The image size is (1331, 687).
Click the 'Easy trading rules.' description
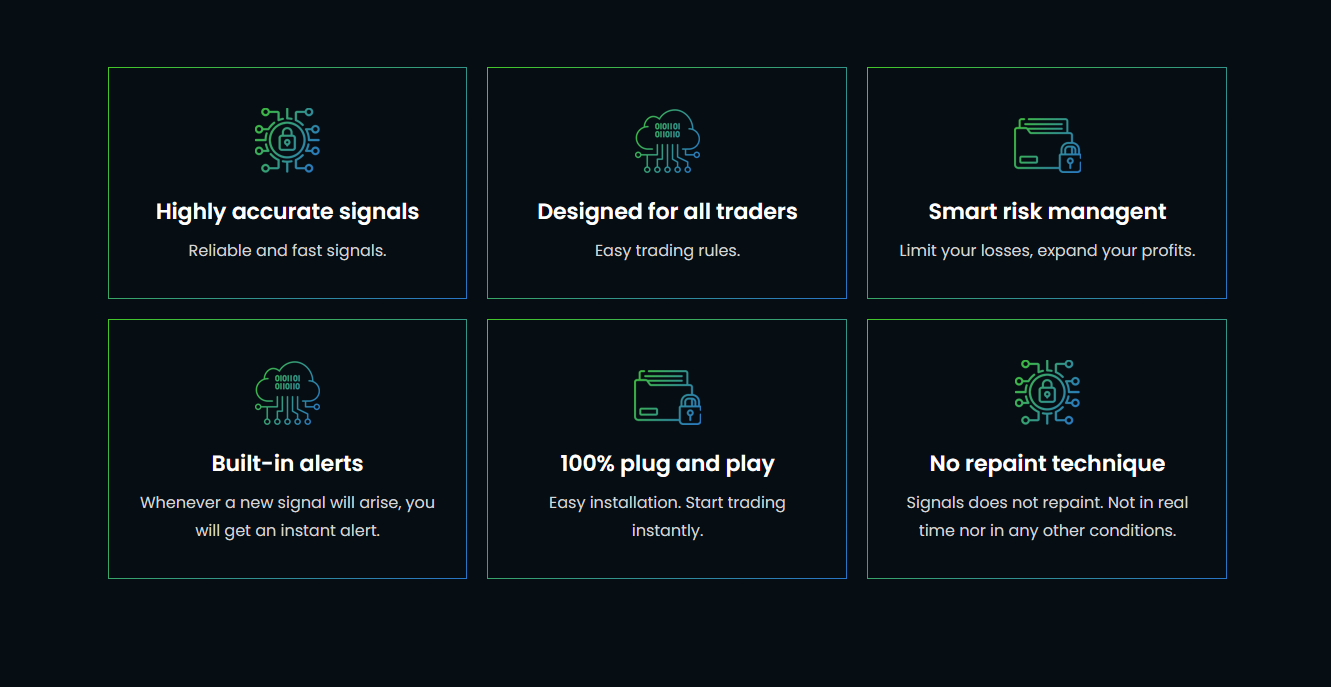667,251
